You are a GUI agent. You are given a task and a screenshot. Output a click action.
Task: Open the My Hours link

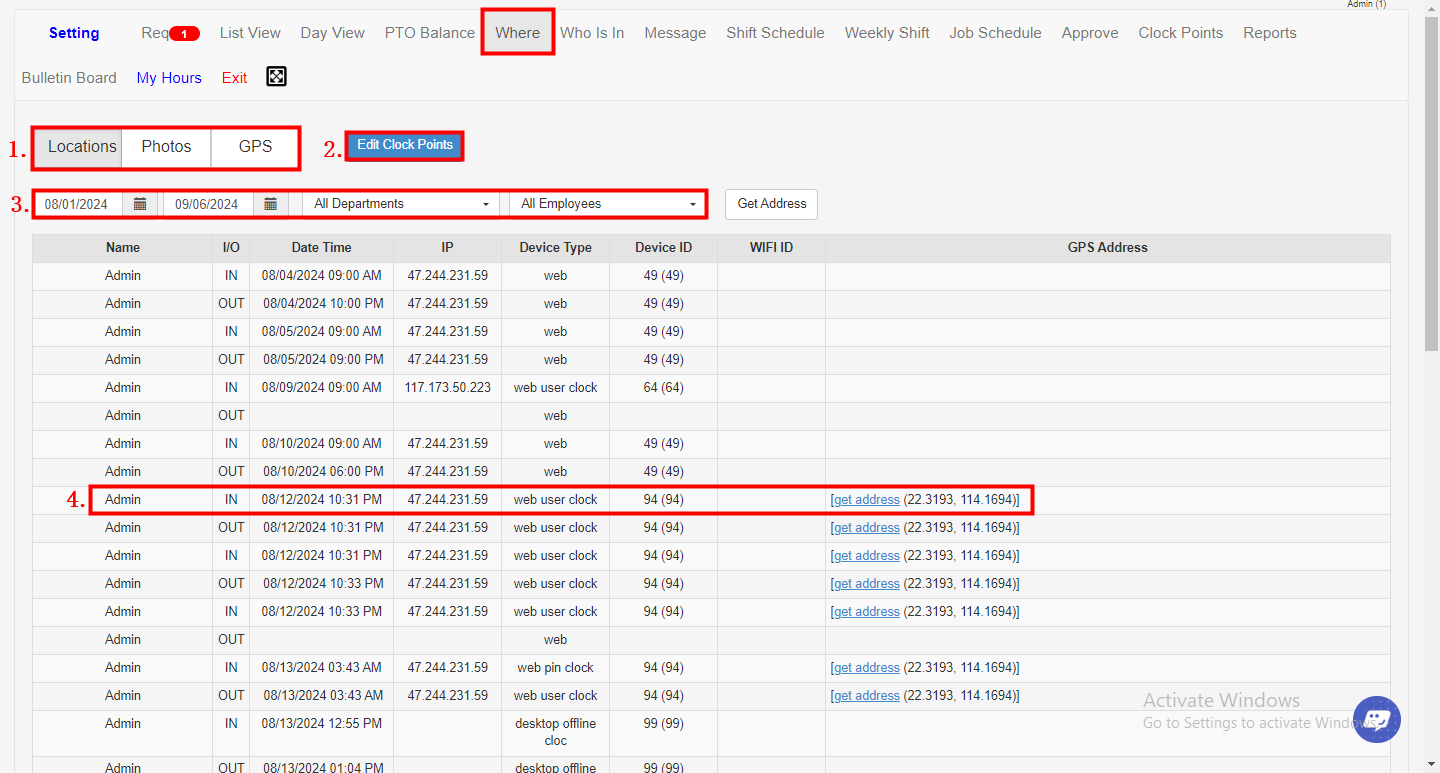pos(169,78)
